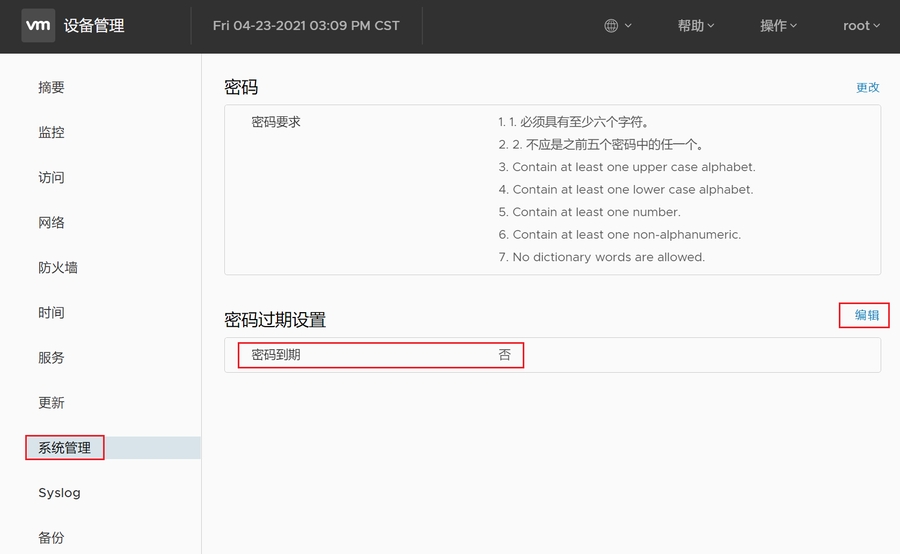
Task: Go to 摘要 in the sidebar
Action: click(52, 88)
